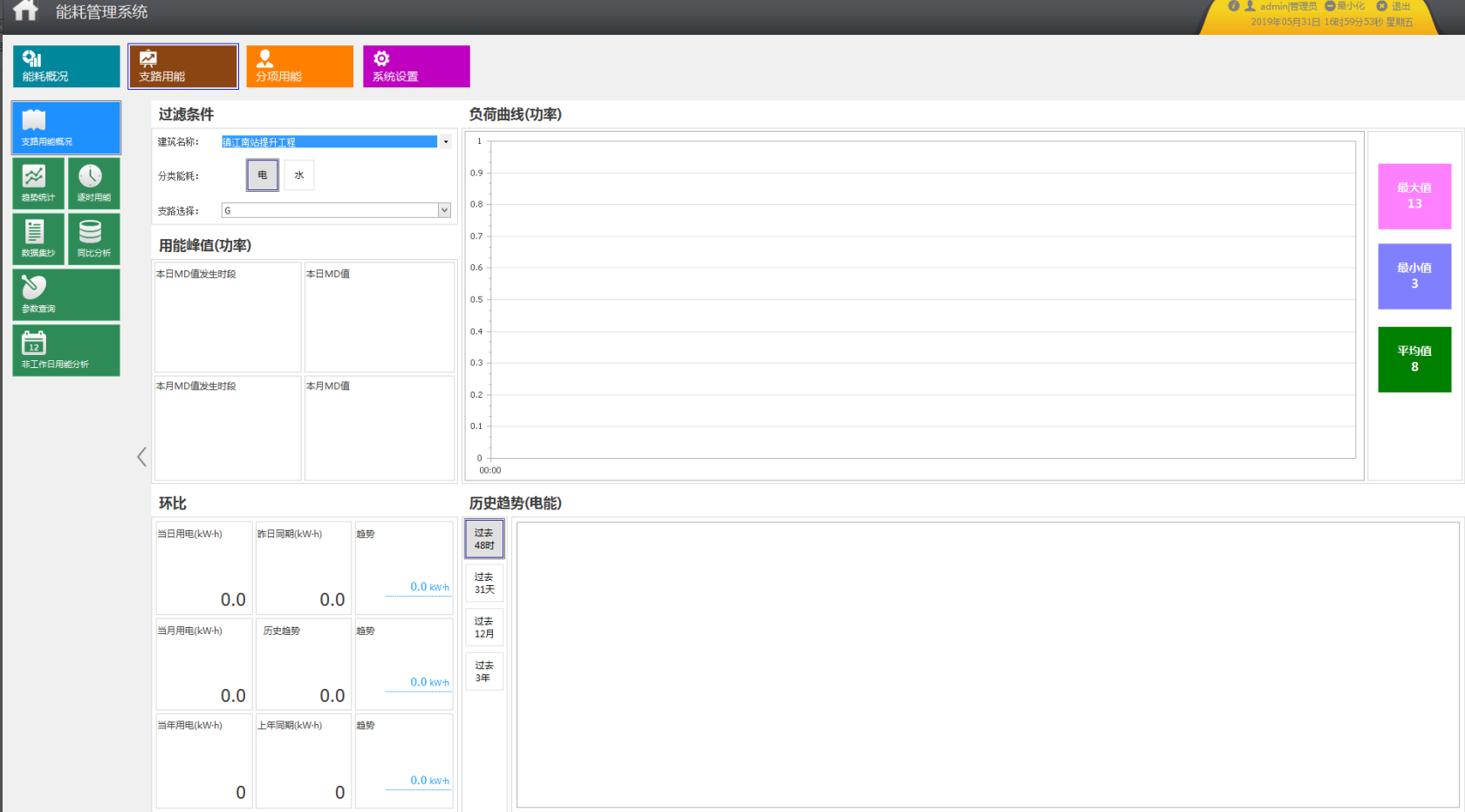Click the 建筑名称 field showing 镇江南站提升工程
This screenshot has height=812, width=1465.
coord(329,141)
